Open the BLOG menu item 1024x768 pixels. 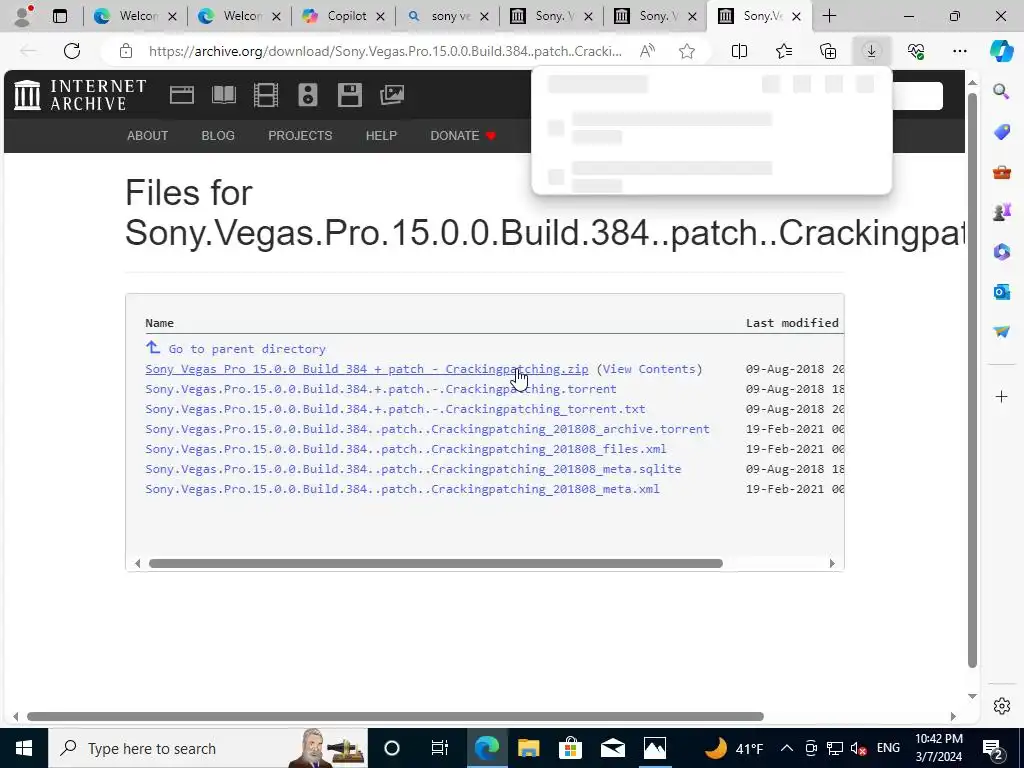tap(218, 136)
